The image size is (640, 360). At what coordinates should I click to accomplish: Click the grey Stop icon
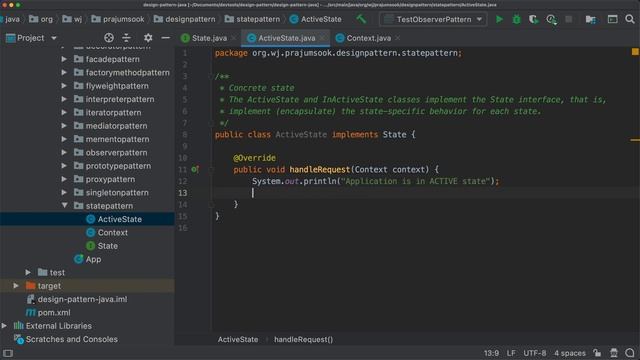569,19
